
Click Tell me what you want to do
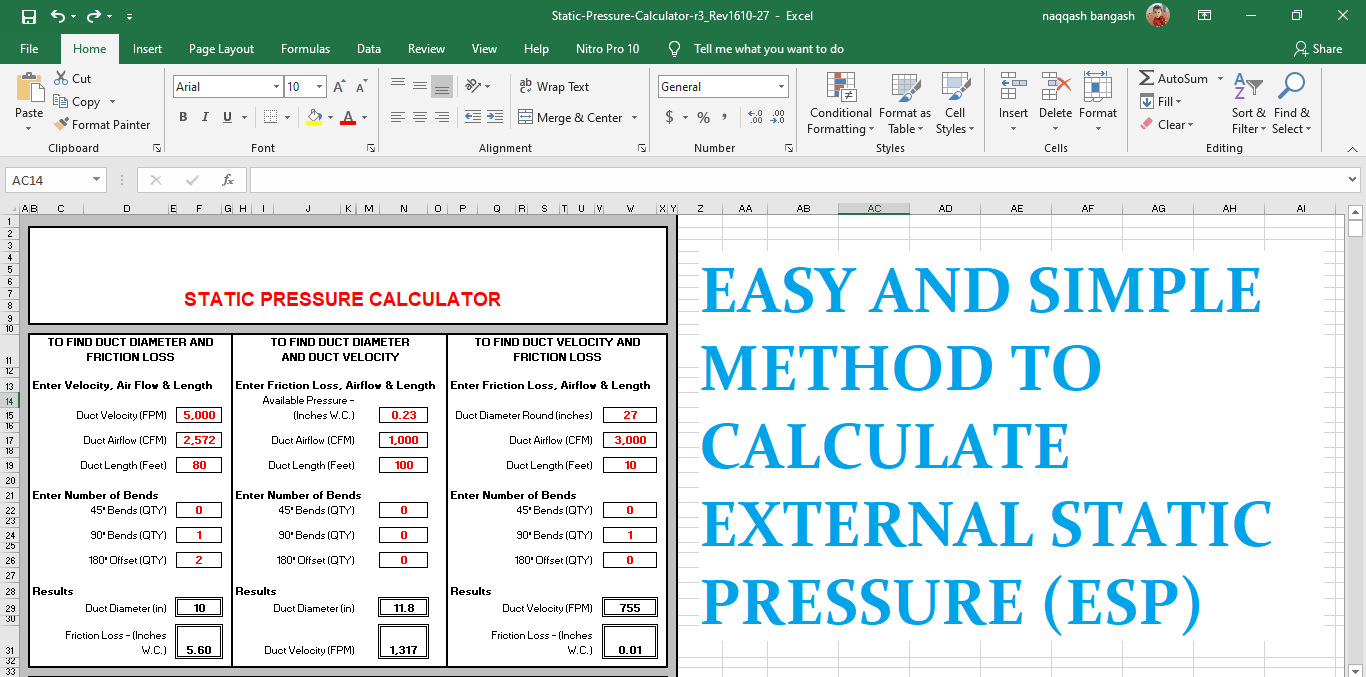[x=770, y=48]
